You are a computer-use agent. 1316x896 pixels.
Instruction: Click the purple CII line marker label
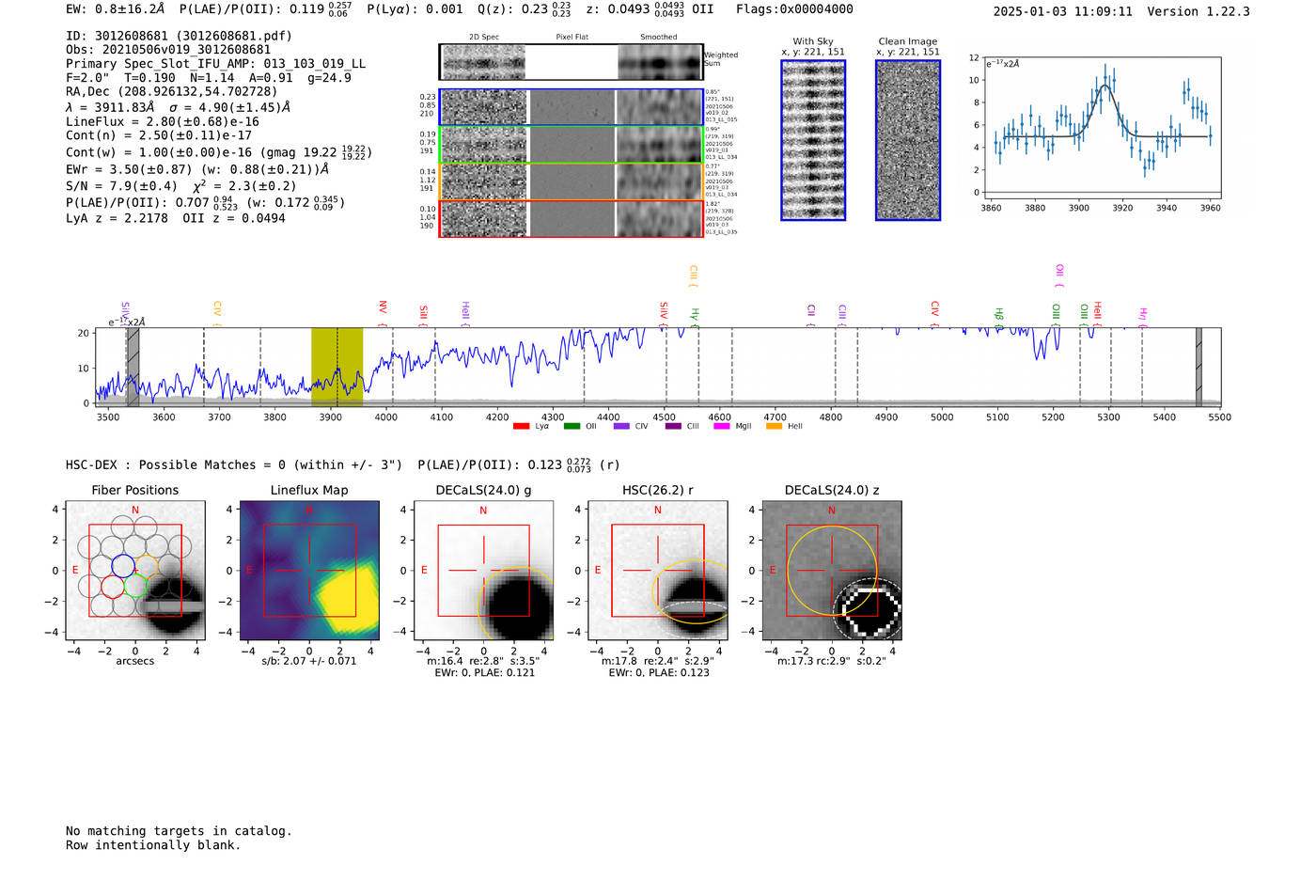point(811,313)
